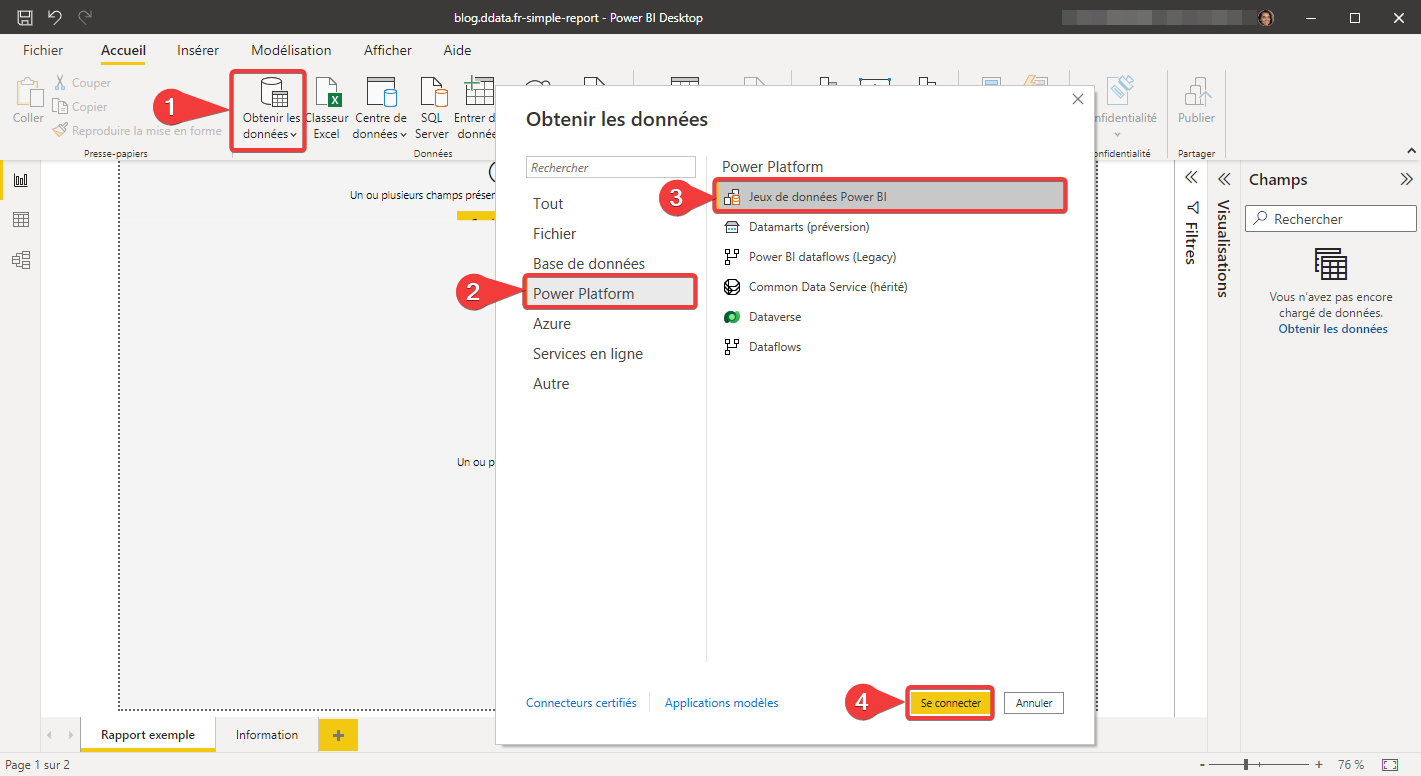The image size is (1421, 776).
Task: Click the zoom in plus button
Action: [1318, 764]
